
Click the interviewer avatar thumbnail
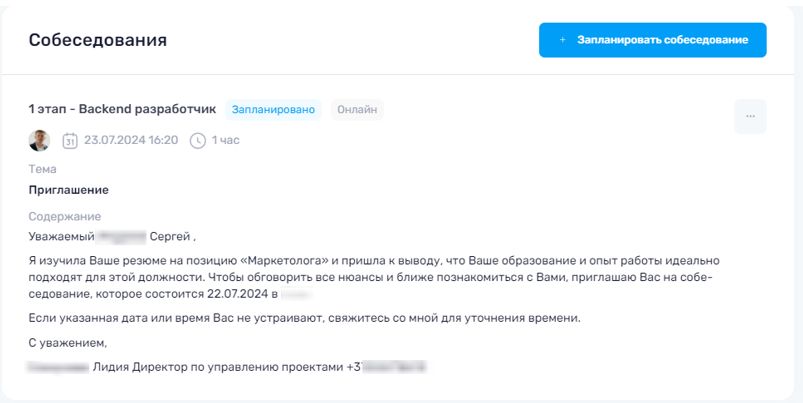pyautogui.click(x=40, y=140)
